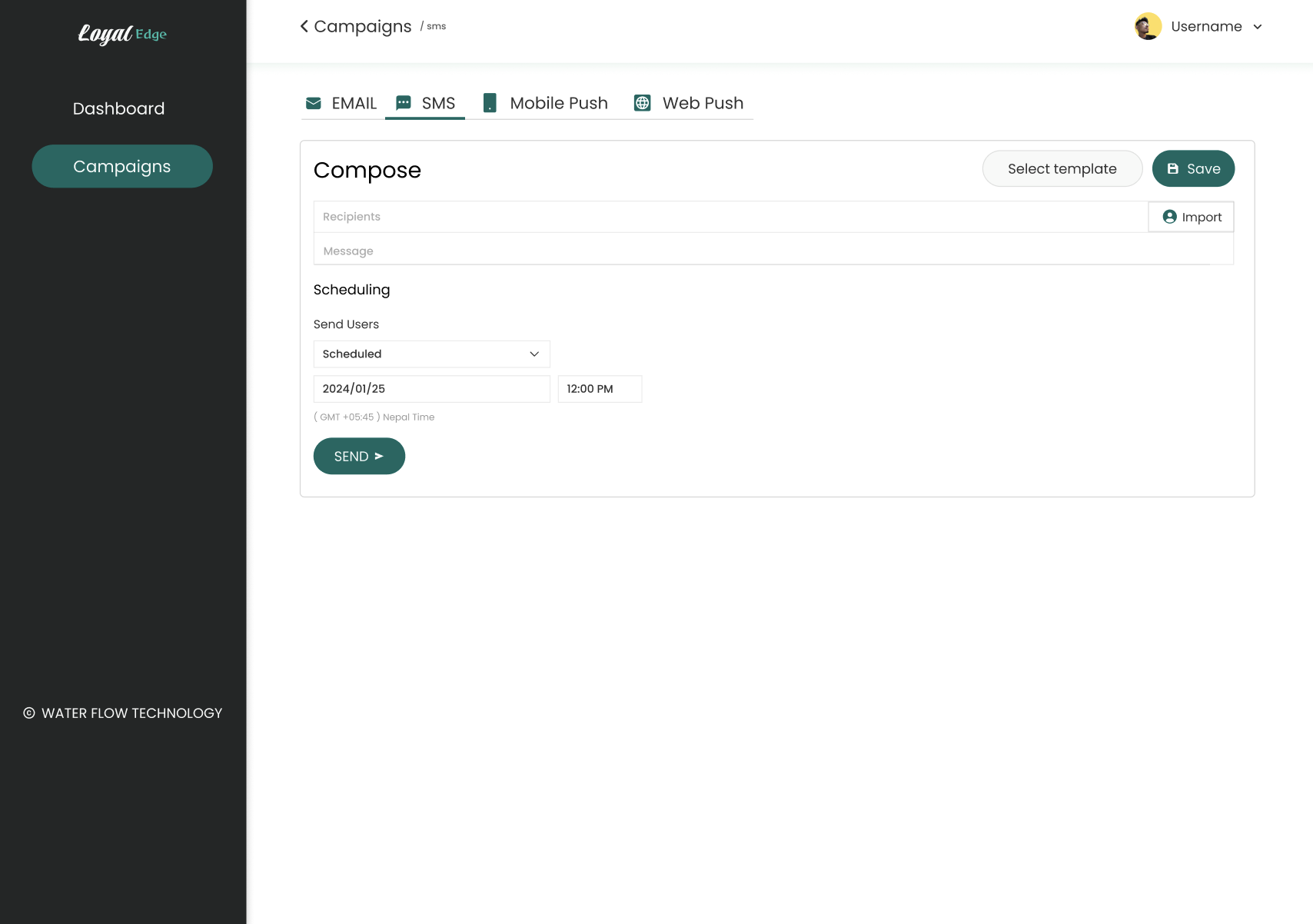
Task: Click the paper plane arrow in SEND
Action: pyautogui.click(x=379, y=456)
